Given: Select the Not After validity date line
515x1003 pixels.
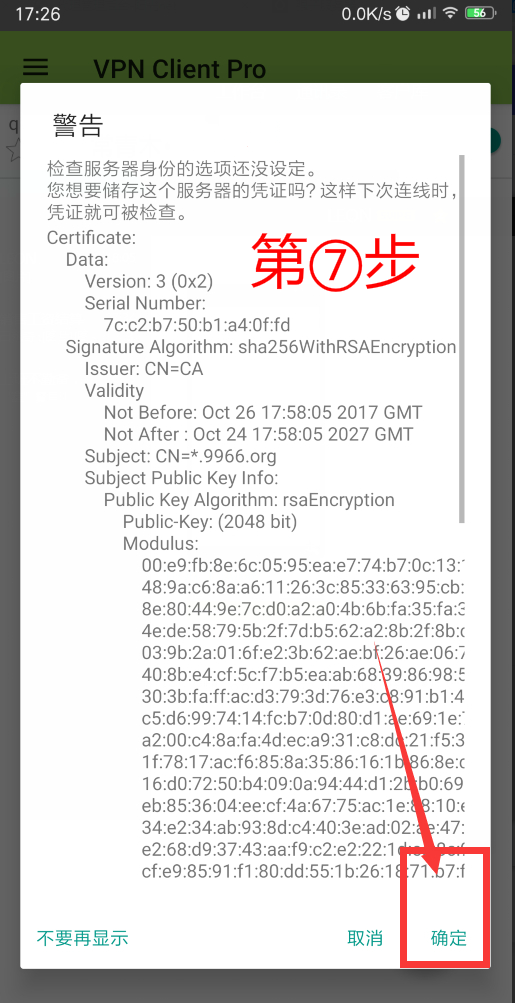Looking at the screenshot, I should click(x=258, y=434).
